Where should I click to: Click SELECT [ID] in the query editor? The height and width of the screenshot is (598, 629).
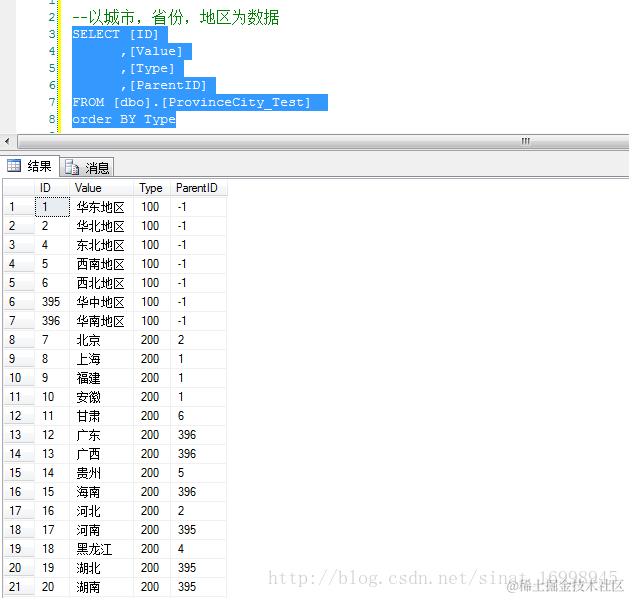point(116,34)
